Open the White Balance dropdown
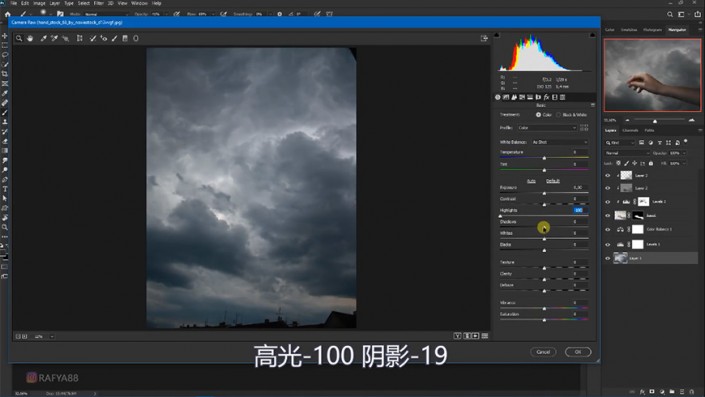 (x=560, y=142)
